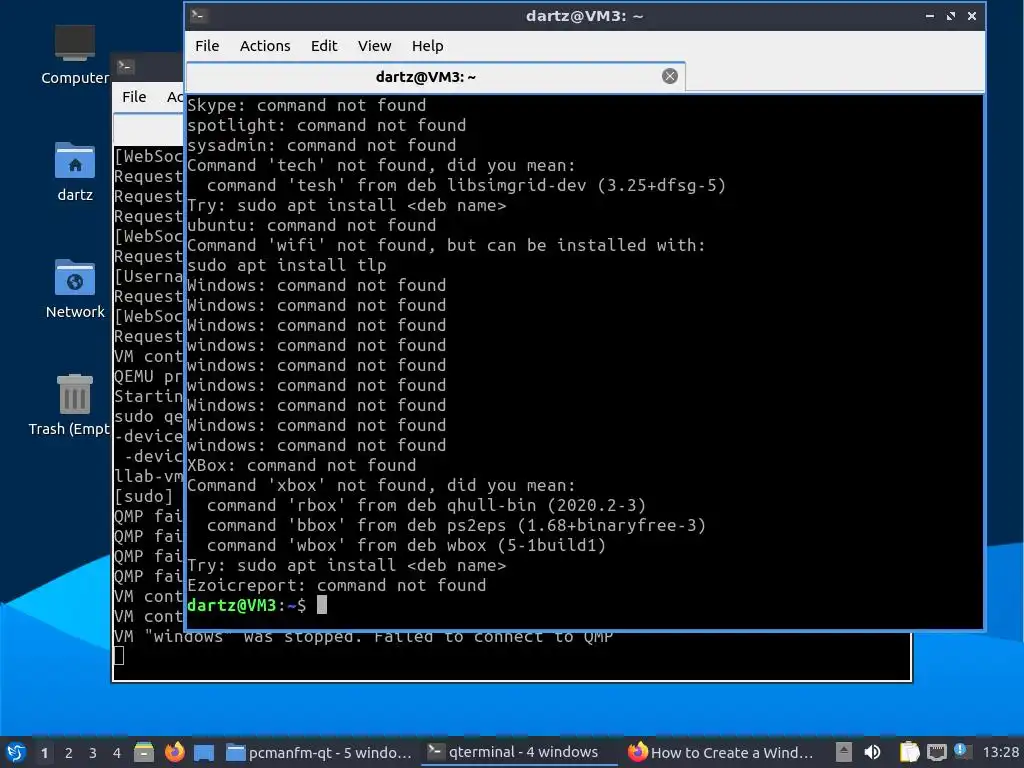Open the View menu

[x=374, y=46]
